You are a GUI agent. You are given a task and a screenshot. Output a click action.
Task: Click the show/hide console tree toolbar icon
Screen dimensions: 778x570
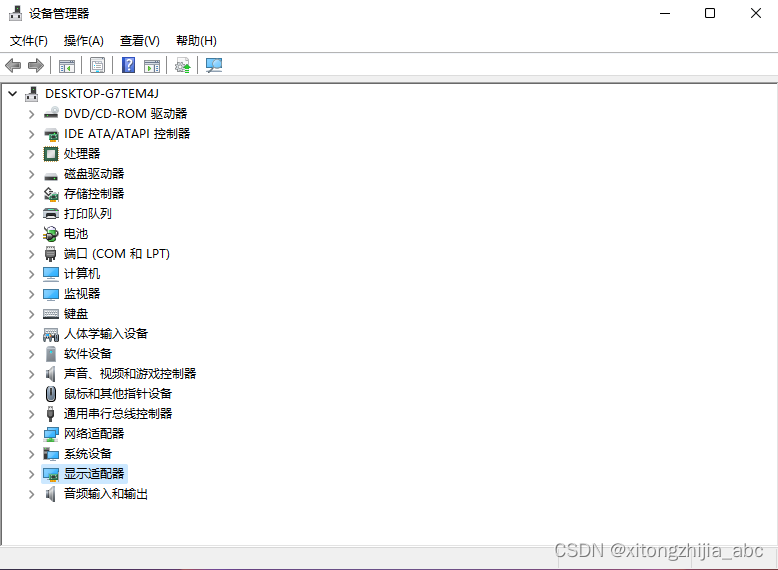pyautogui.click(x=66, y=65)
